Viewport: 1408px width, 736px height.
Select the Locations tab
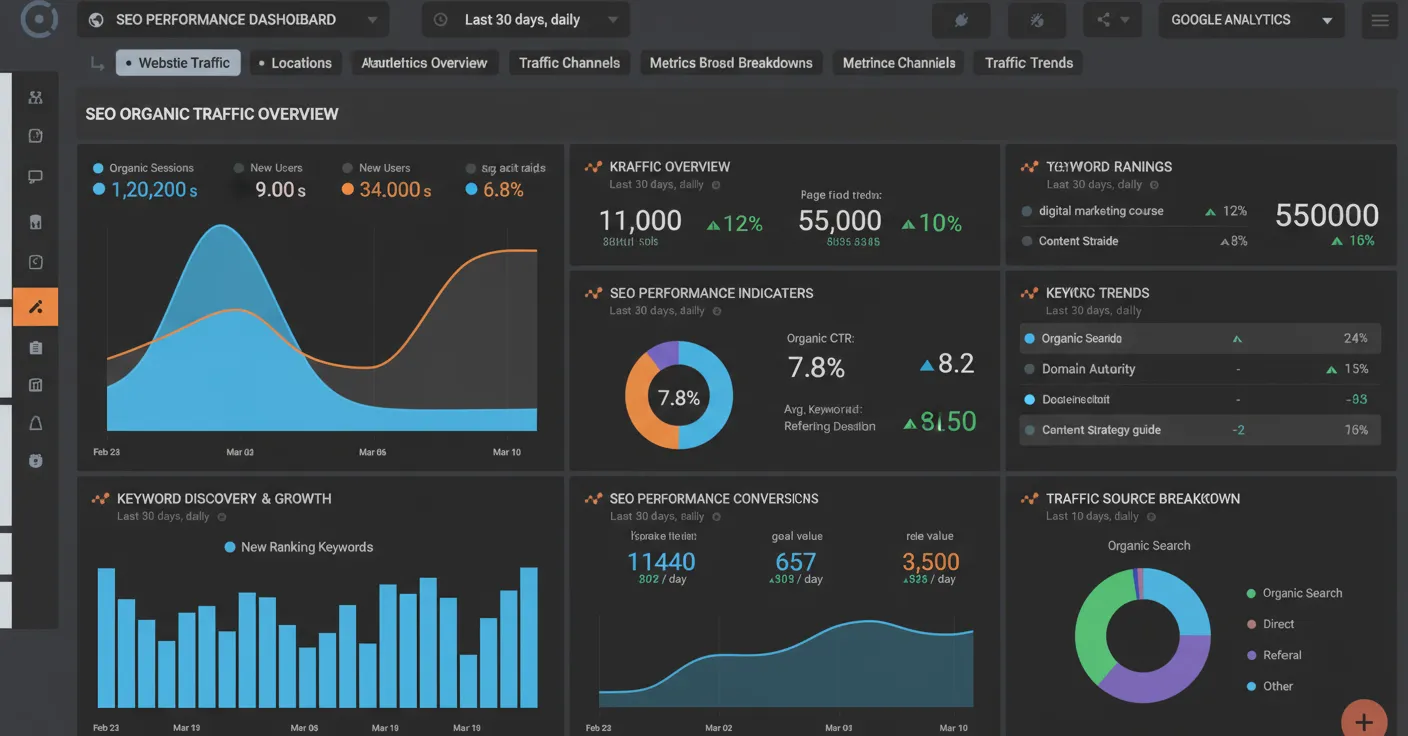[296, 62]
